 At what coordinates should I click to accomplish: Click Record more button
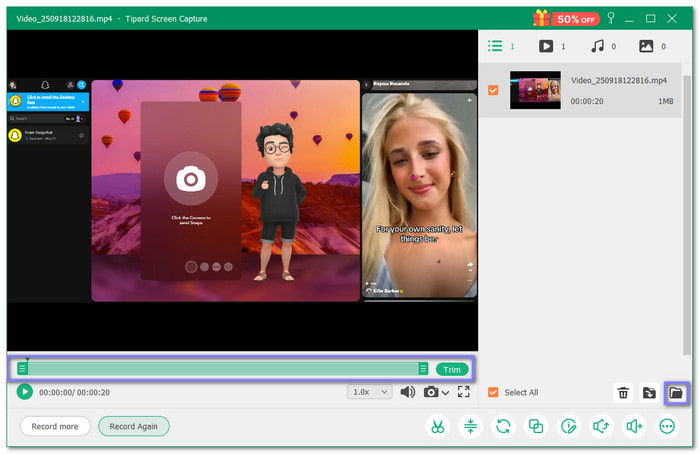(x=55, y=426)
